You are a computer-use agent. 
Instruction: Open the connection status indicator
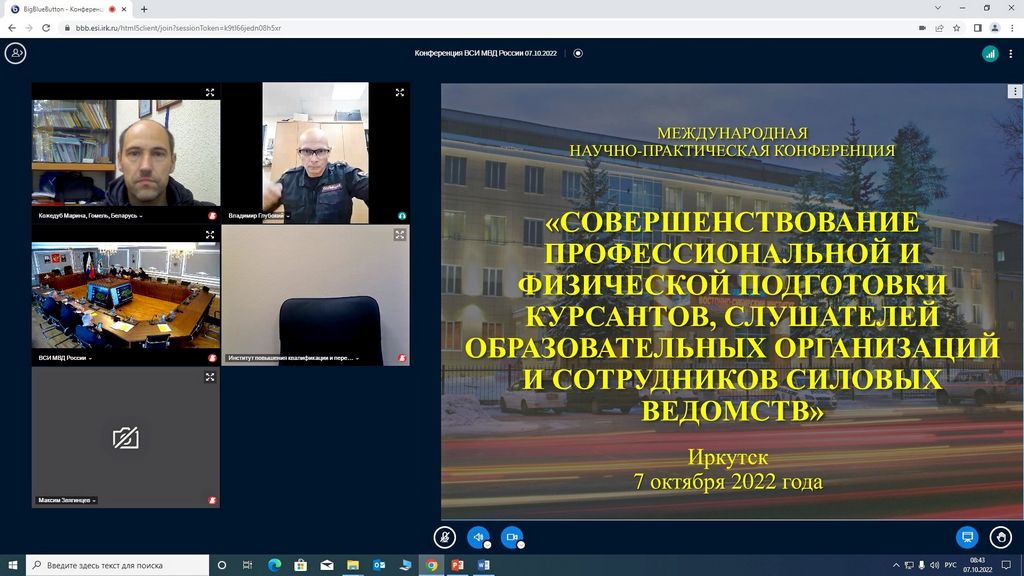tap(989, 53)
